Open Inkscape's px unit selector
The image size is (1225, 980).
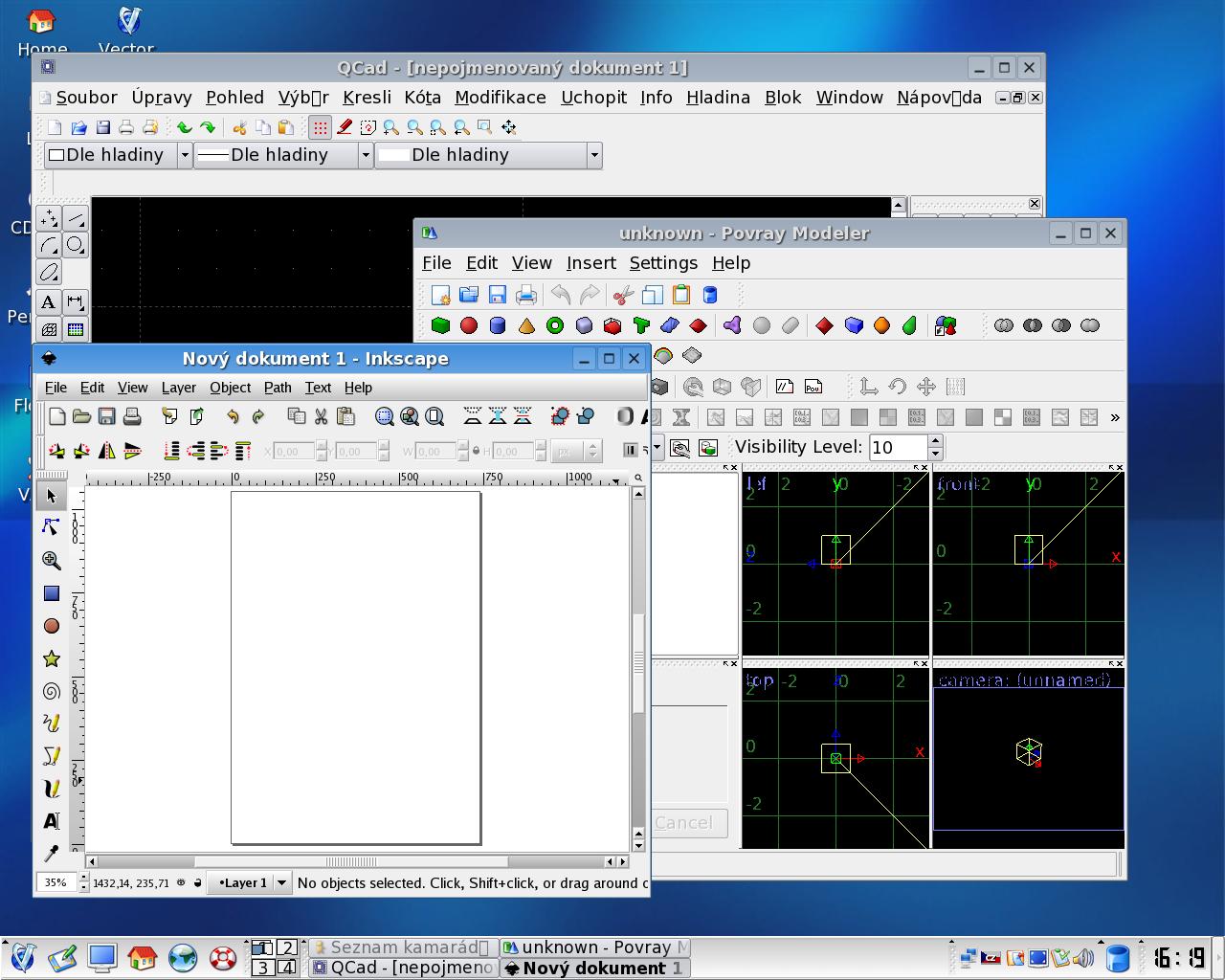[577, 451]
